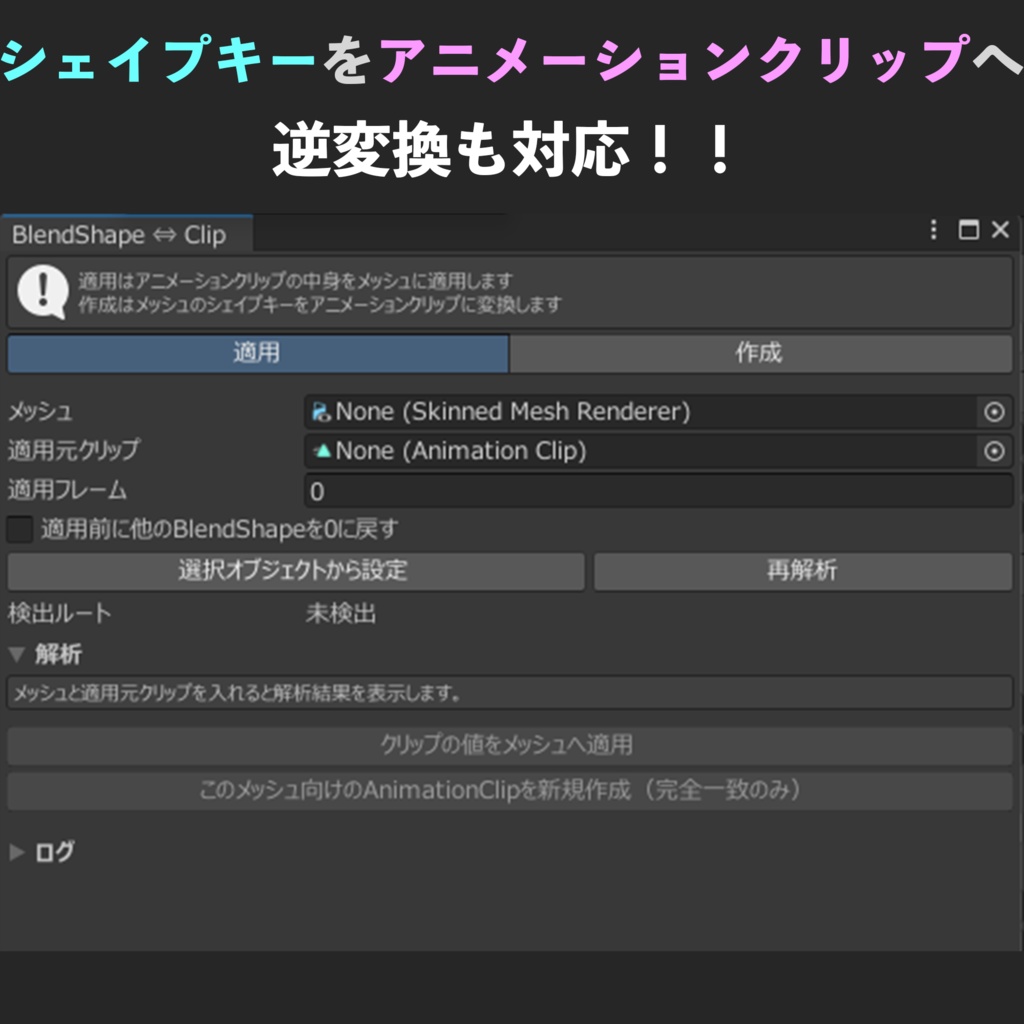Image resolution: width=1024 pixels, height=1024 pixels.
Task: Click the Skinned Mesh Renderer type icon
Action: (321, 411)
